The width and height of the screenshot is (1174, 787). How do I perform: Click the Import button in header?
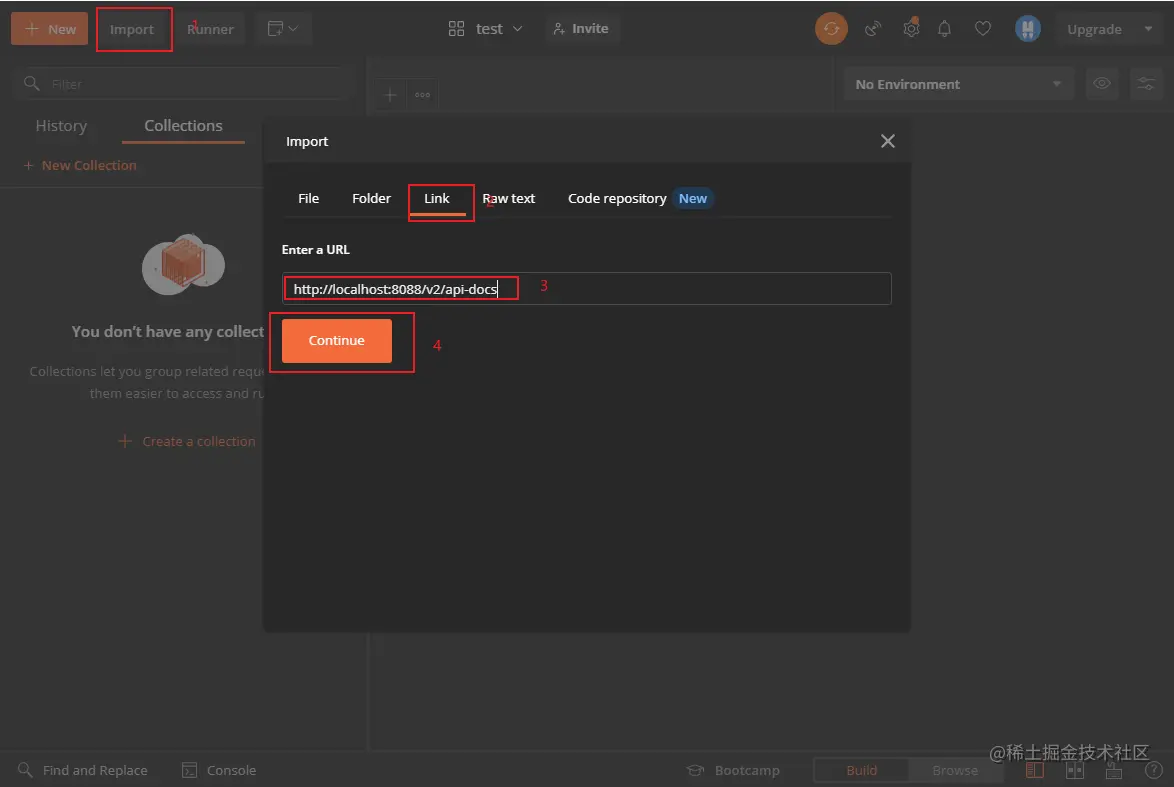coord(132,29)
